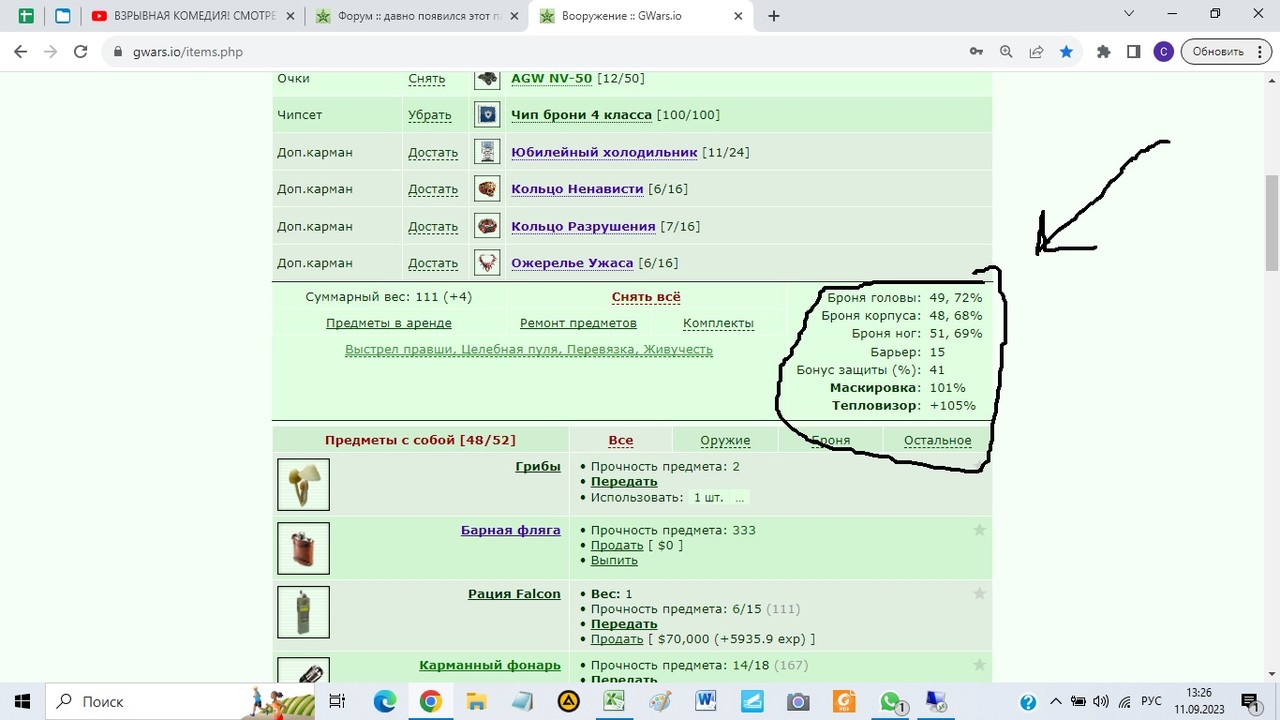Open the tab search chevron
This screenshot has height=720, width=1280.
click(x=1129, y=14)
